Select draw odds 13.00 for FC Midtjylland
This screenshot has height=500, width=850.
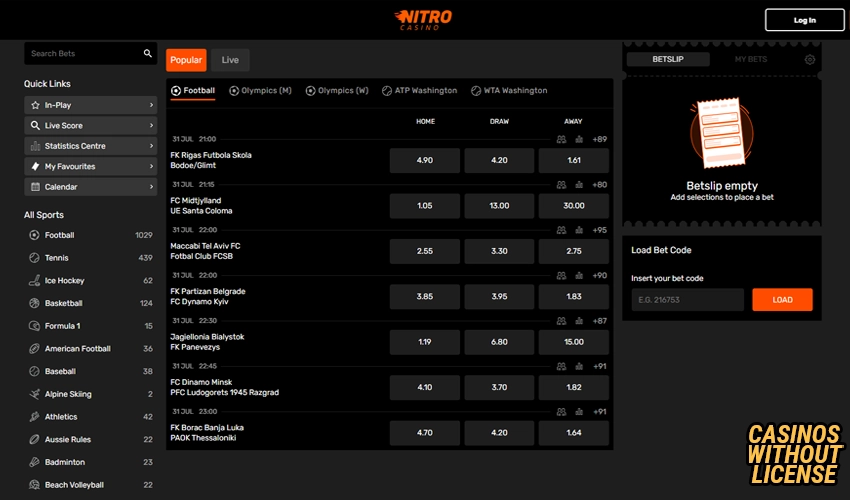(x=499, y=206)
